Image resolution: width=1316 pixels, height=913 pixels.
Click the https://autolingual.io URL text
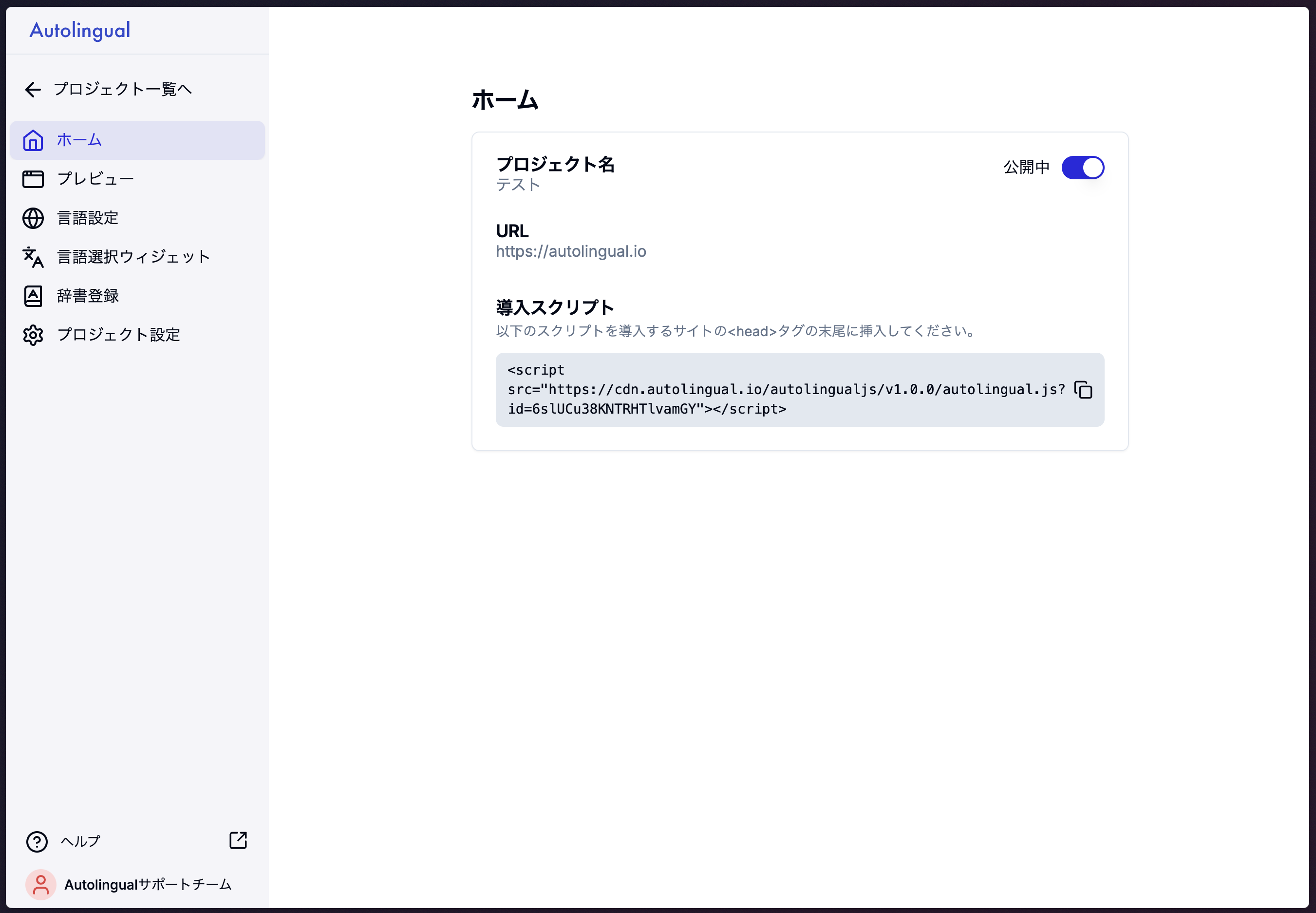[571, 251]
